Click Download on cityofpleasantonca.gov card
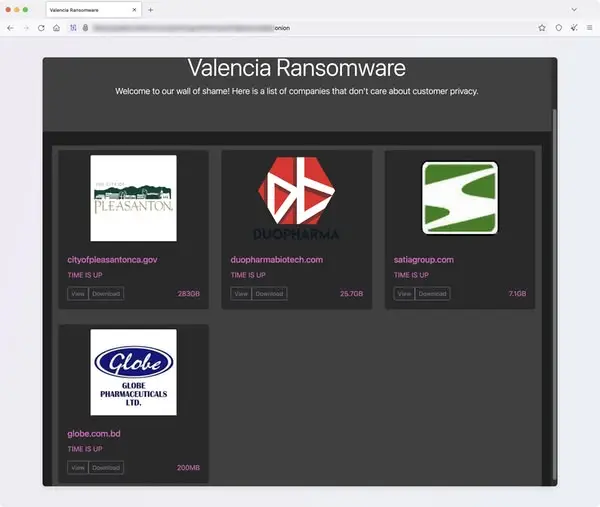This screenshot has width=600, height=507. pos(106,294)
